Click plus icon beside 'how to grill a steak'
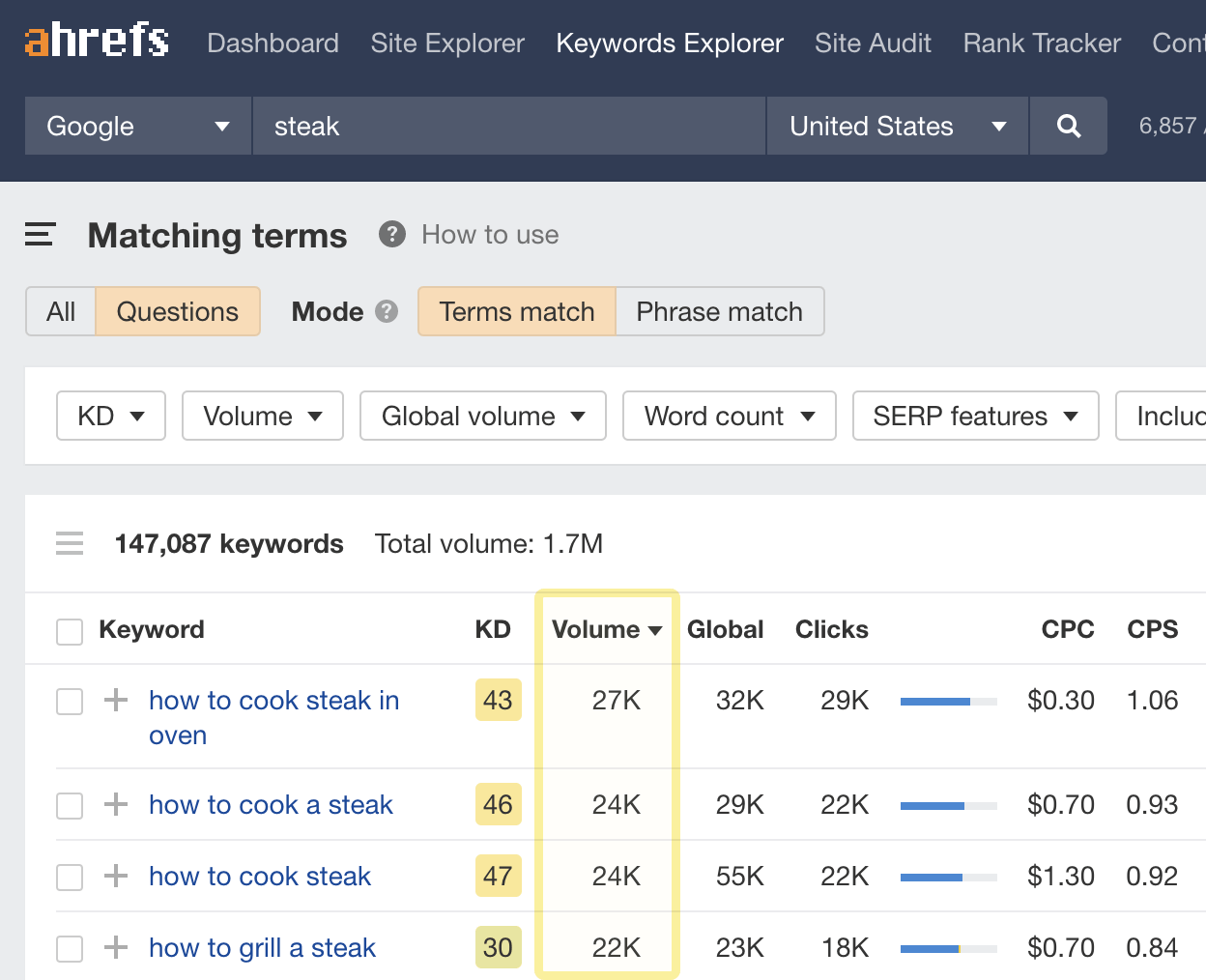 (116, 947)
